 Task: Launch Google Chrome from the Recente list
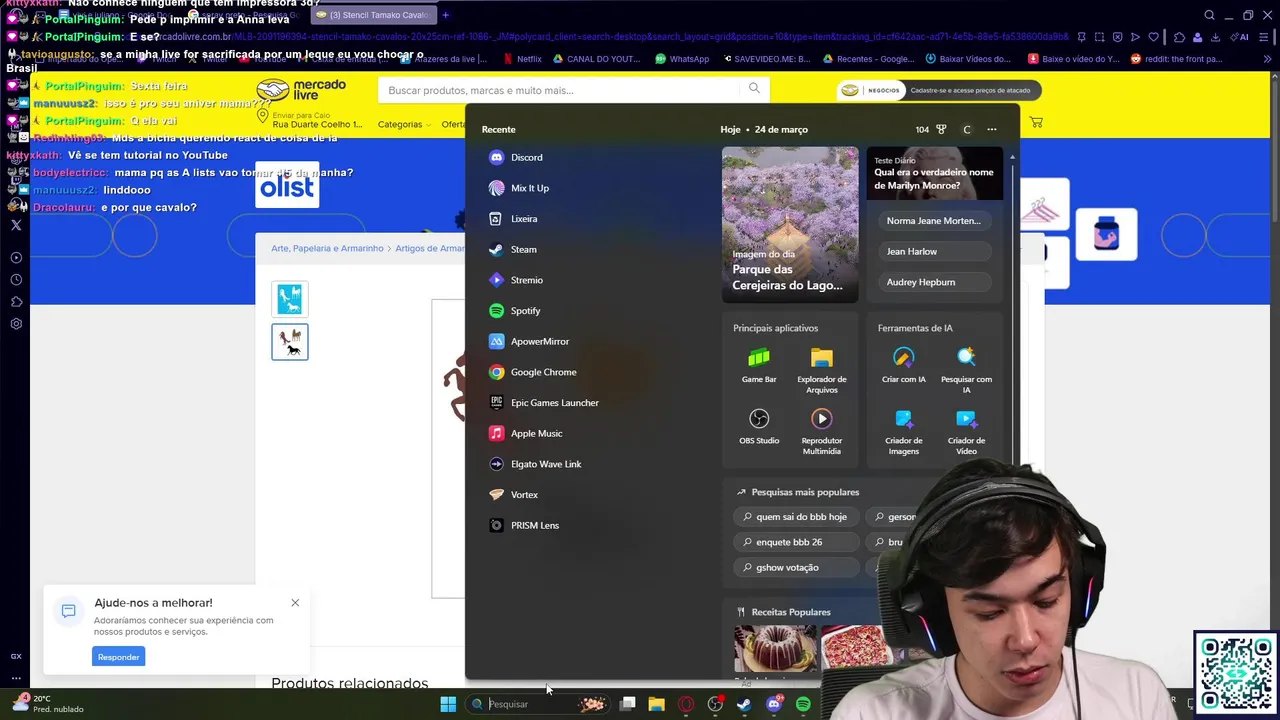coord(532,372)
